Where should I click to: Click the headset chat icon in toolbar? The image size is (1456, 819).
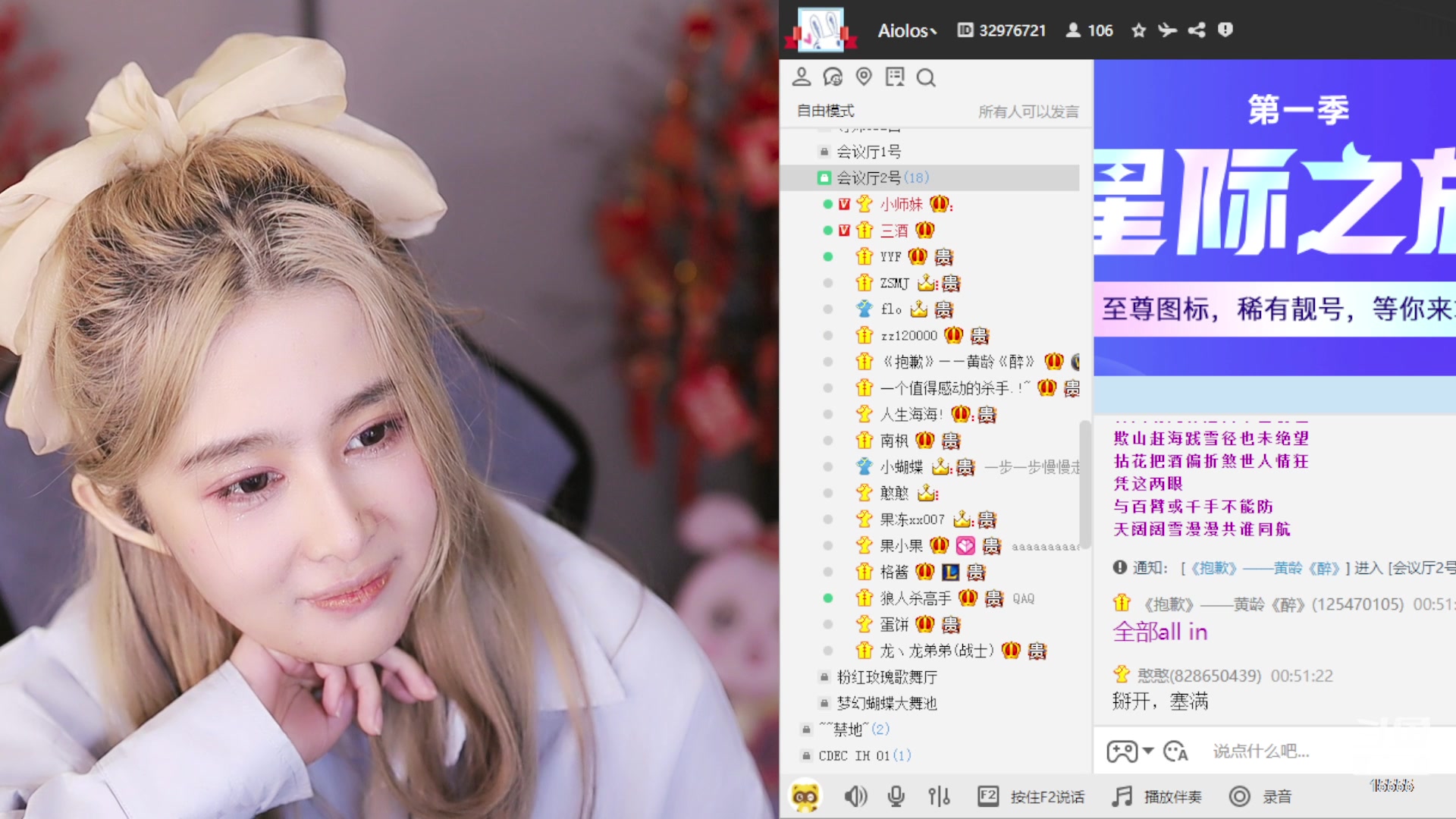(833, 77)
